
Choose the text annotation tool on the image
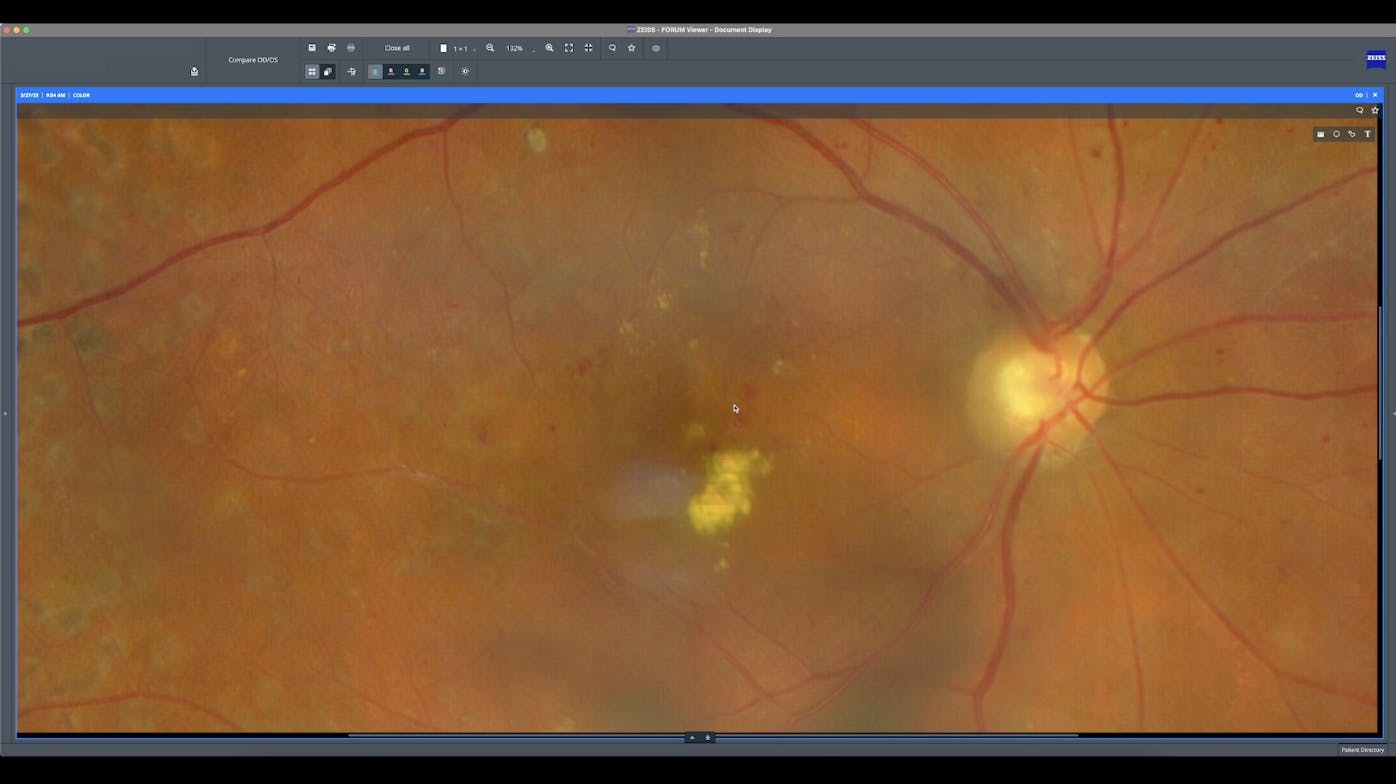(1367, 133)
